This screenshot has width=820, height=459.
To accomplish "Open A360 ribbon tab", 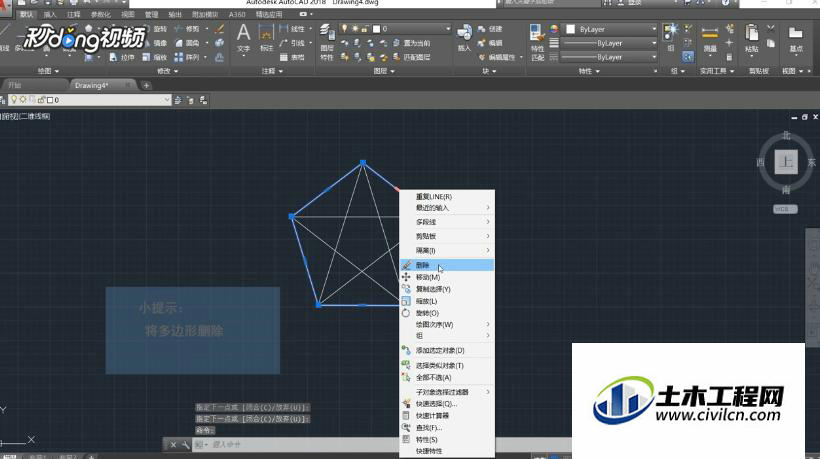I will [237, 14].
